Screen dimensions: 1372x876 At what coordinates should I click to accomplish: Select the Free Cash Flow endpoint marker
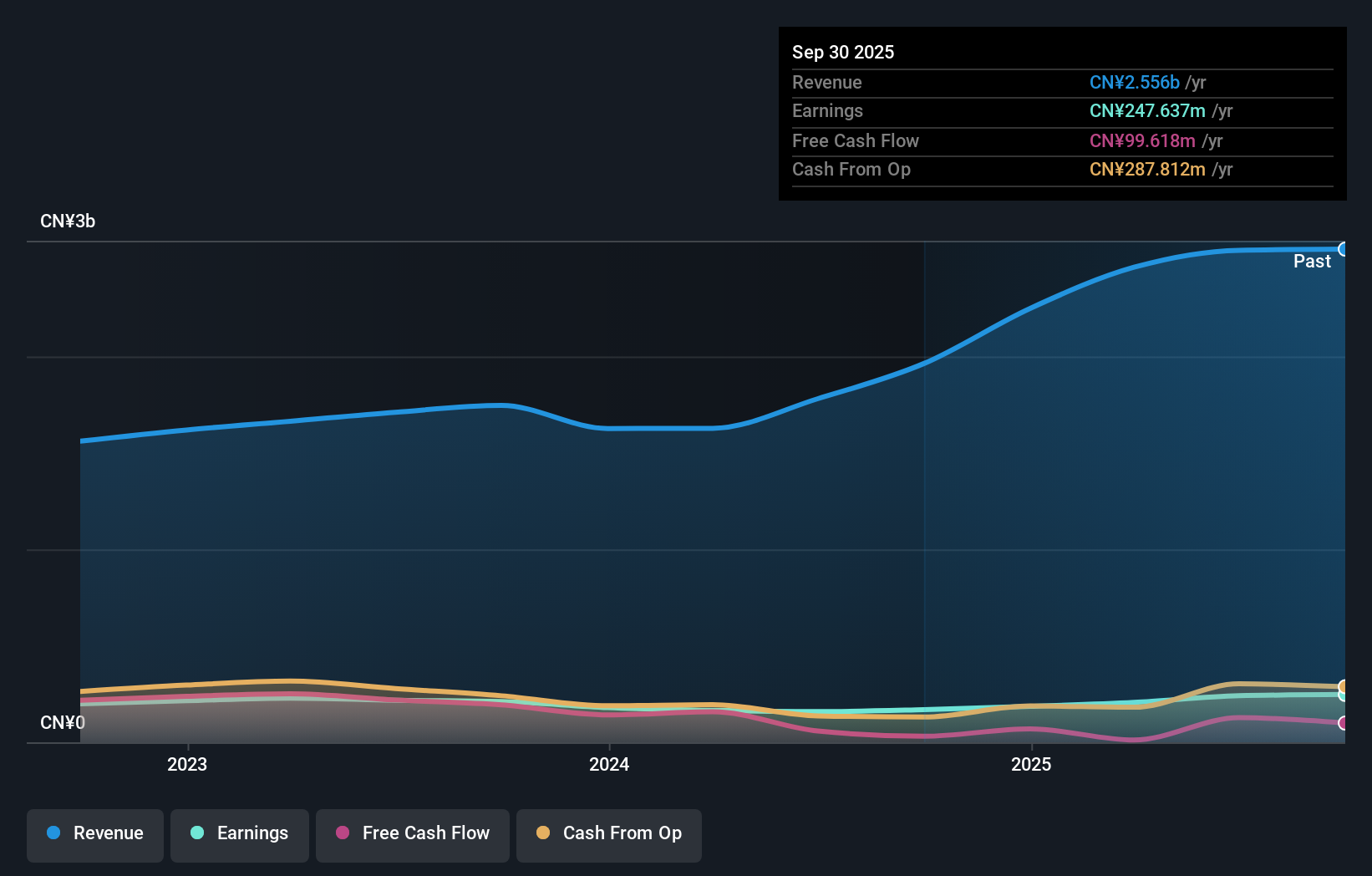(x=1344, y=723)
